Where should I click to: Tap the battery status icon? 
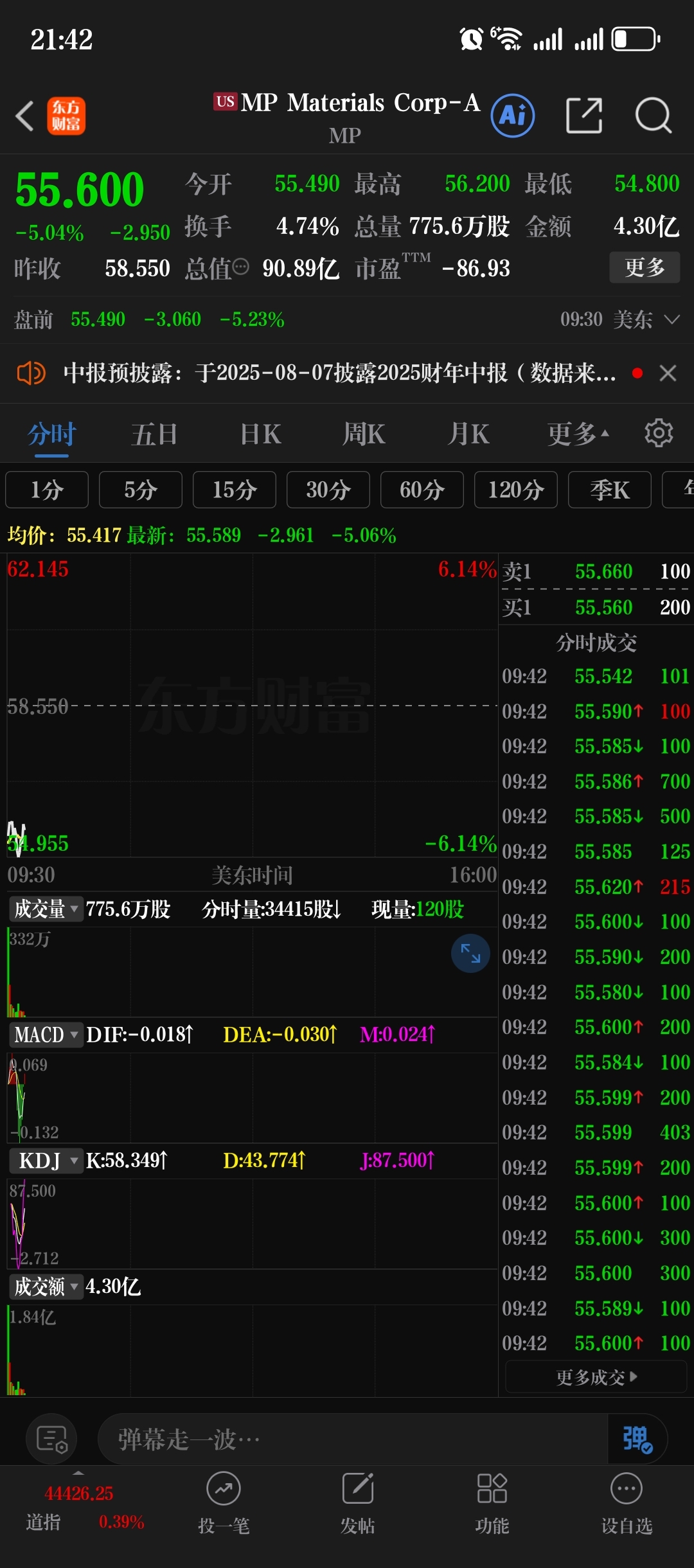[x=636, y=39]
